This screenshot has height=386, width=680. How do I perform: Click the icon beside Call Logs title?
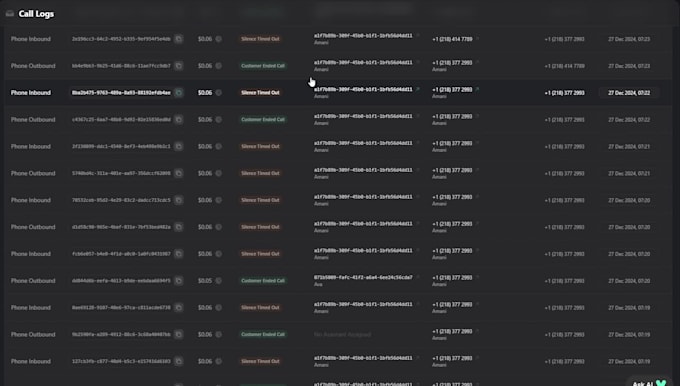(x=10, y=13)
